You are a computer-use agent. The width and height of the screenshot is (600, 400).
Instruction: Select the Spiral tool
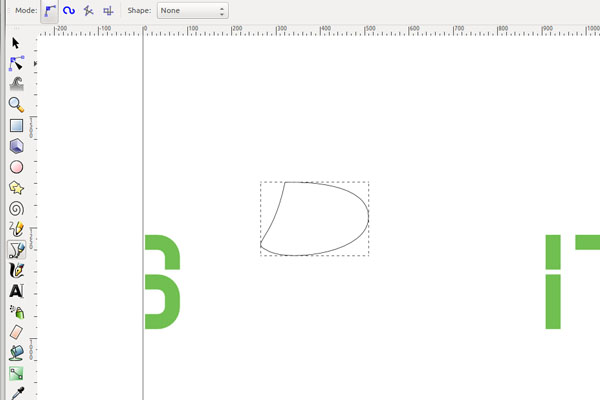tap(16, 209)
